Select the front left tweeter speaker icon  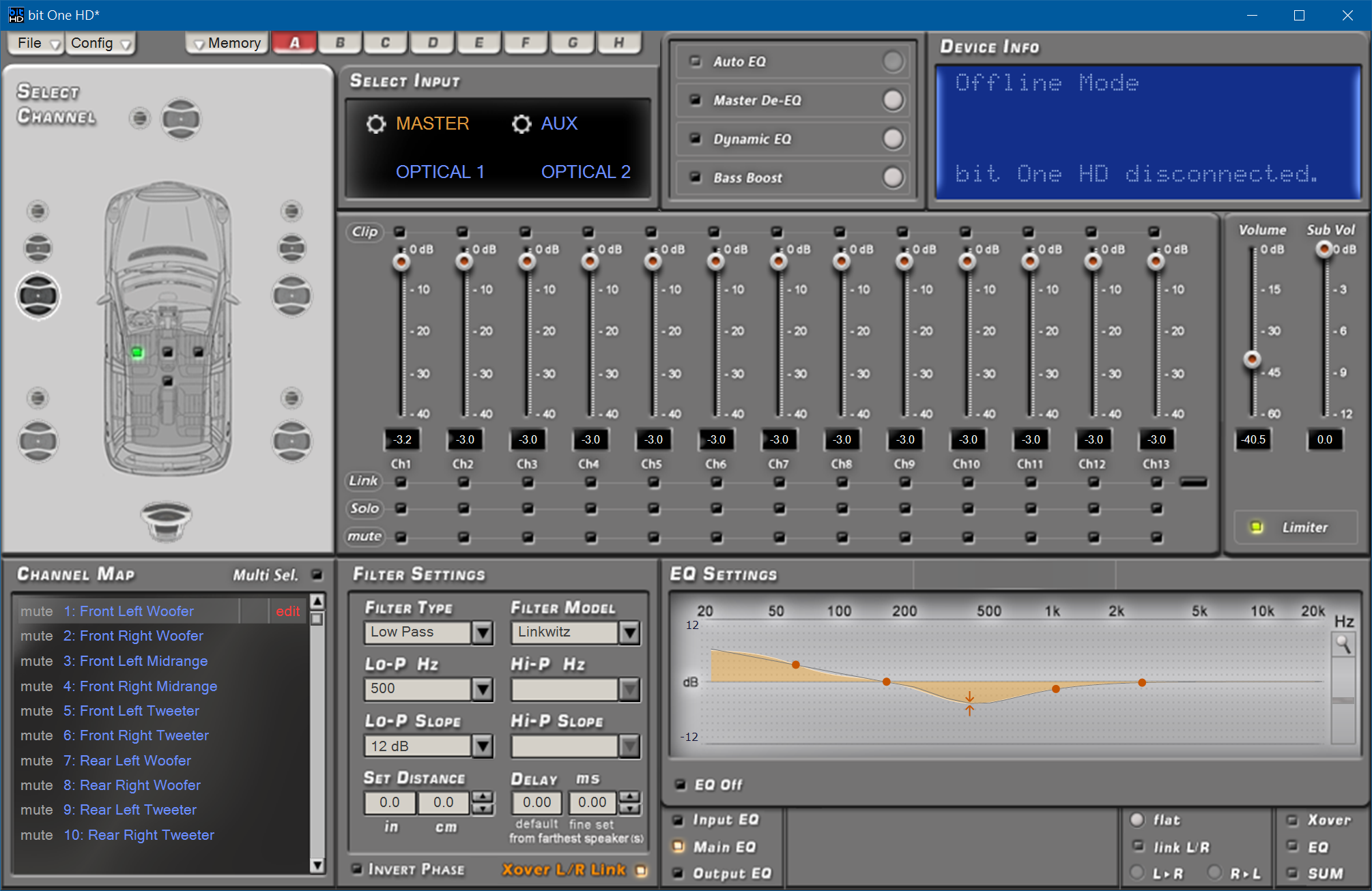pyautogui.click(x=38, y=211)
